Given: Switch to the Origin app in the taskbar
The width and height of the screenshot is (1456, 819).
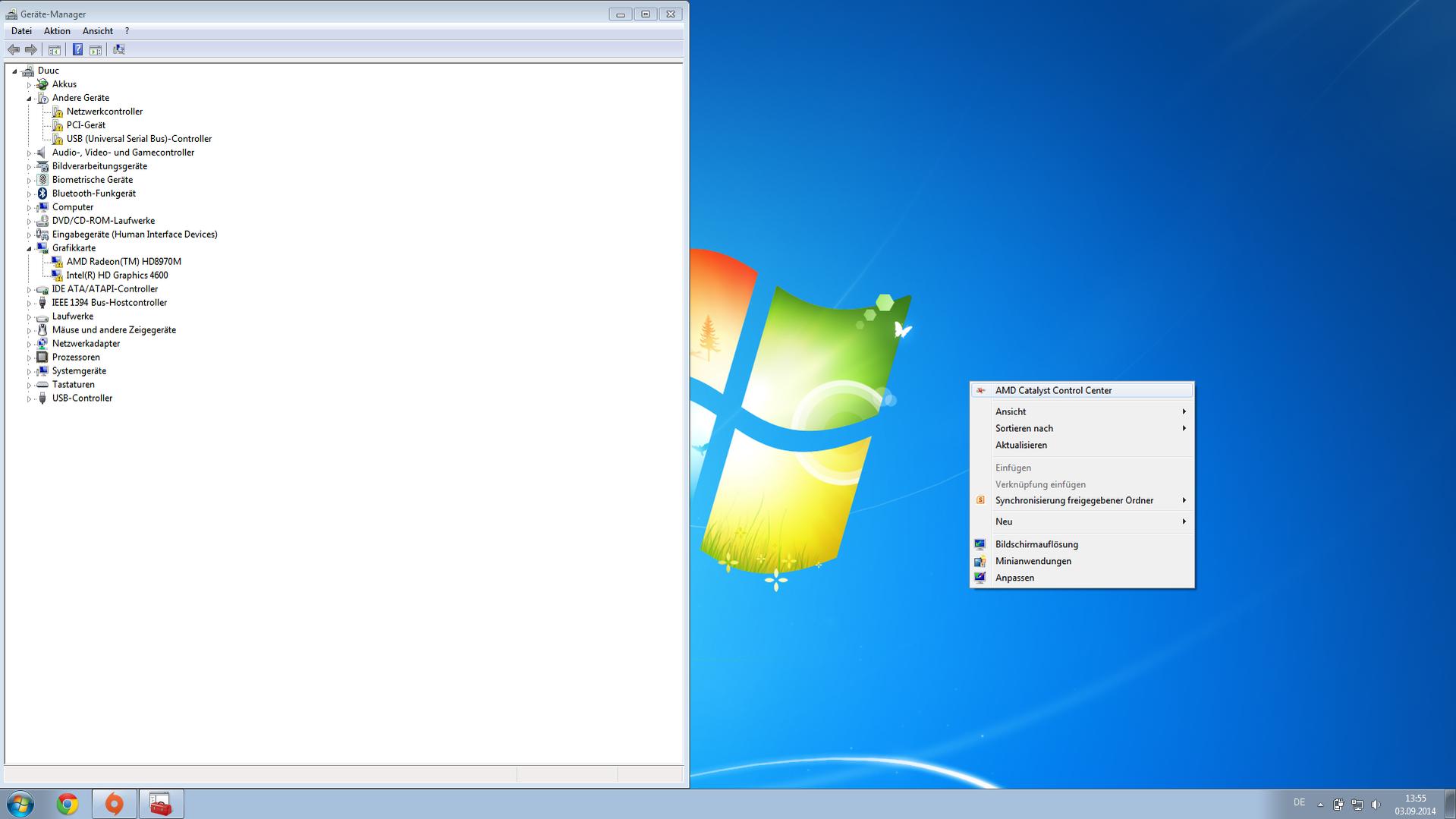Looking at the screenshot, I should point(115,804).
